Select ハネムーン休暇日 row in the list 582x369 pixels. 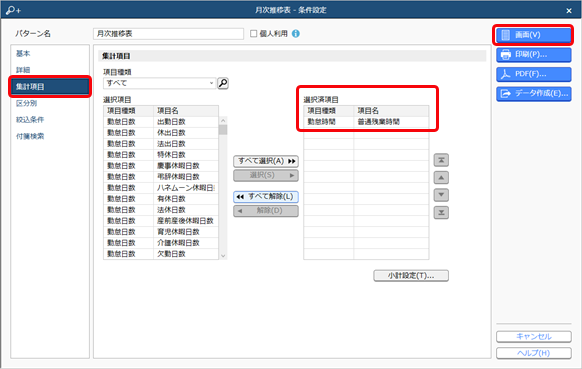pos(161,188)
